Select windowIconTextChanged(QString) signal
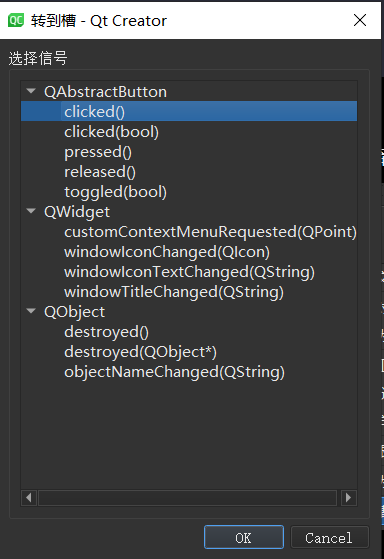 [x=189, y=272]
